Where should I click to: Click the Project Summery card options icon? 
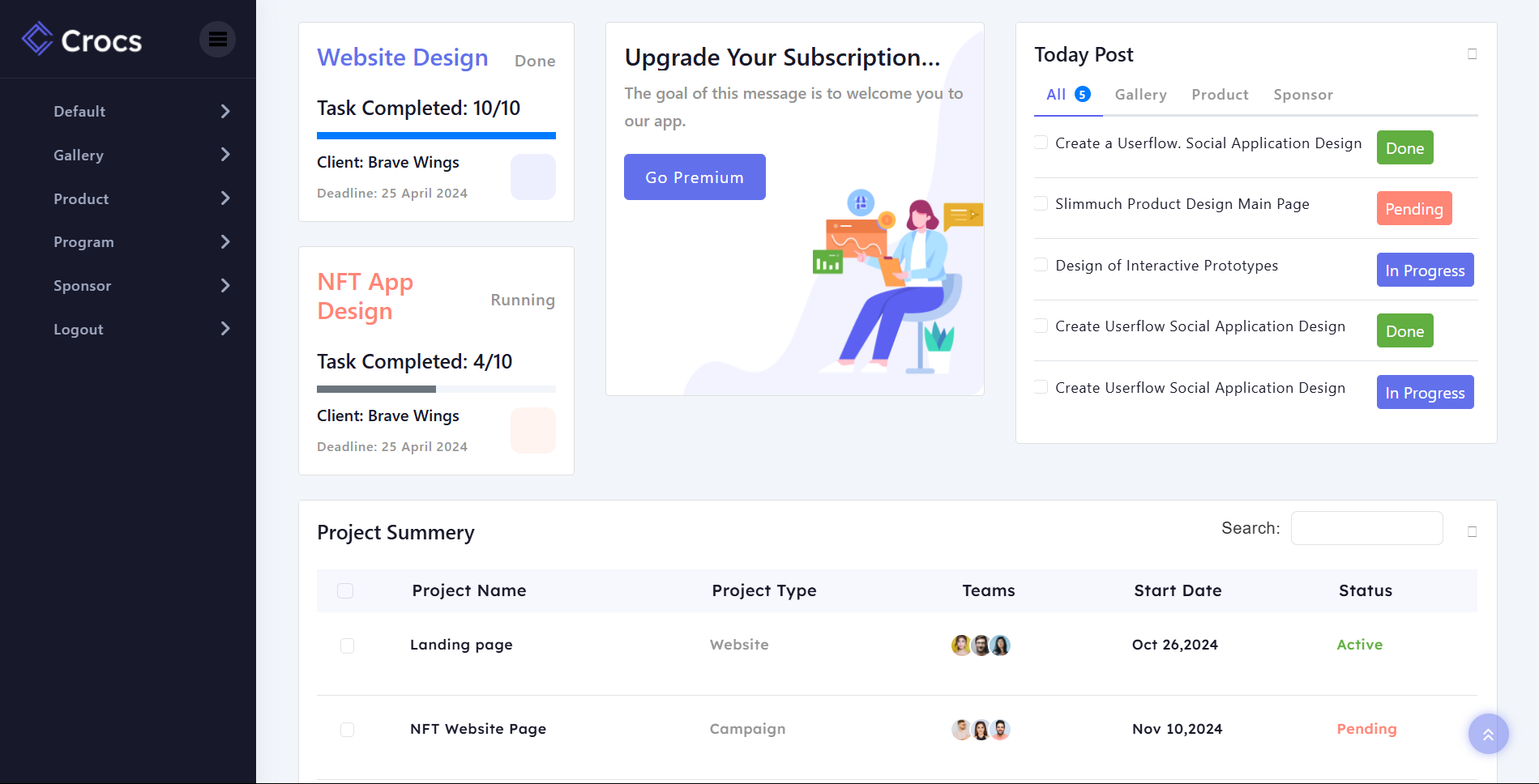coord(1472,532)
